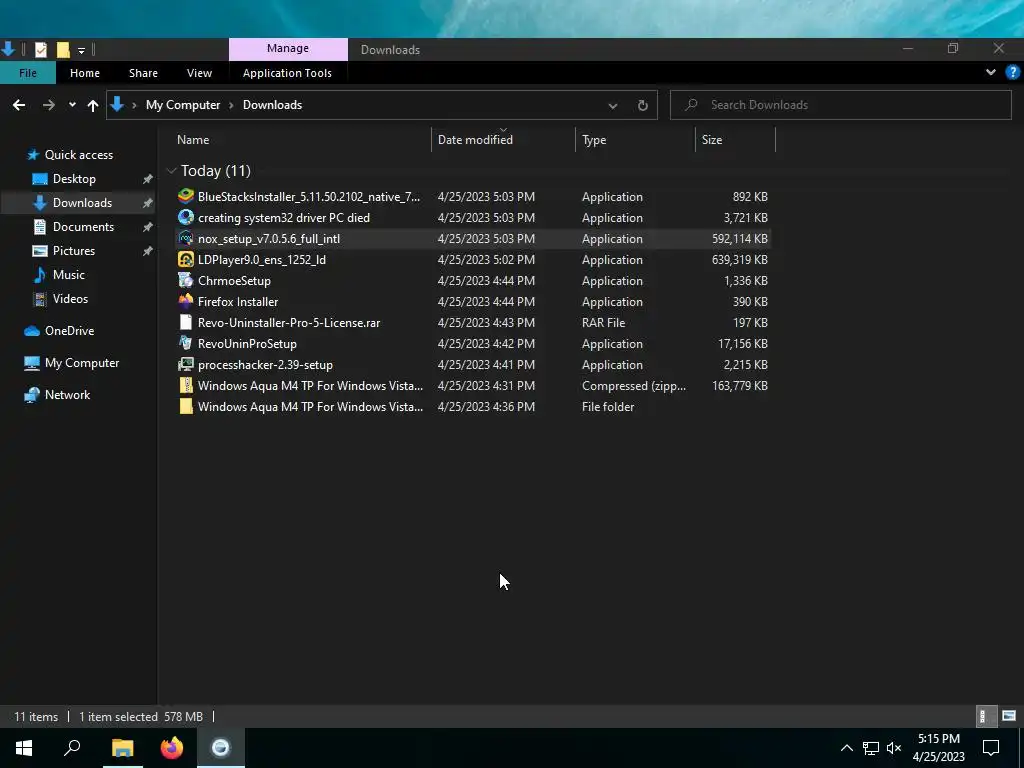The width and height of the screenshot is (1024, 768).
Task: Open the Home ribbon tab
Action: coord(85,72)
